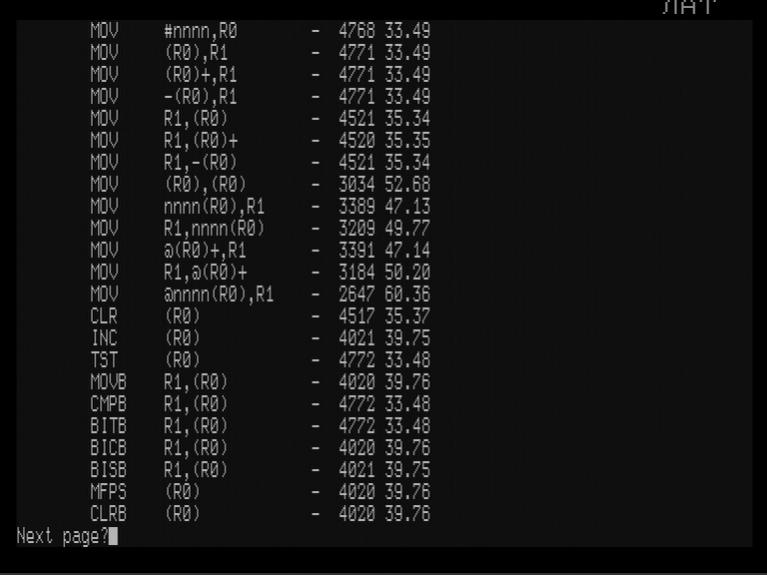Click the BICB mnemonic
The height and width of the screenshot is (575, 767).
[109, 448]
